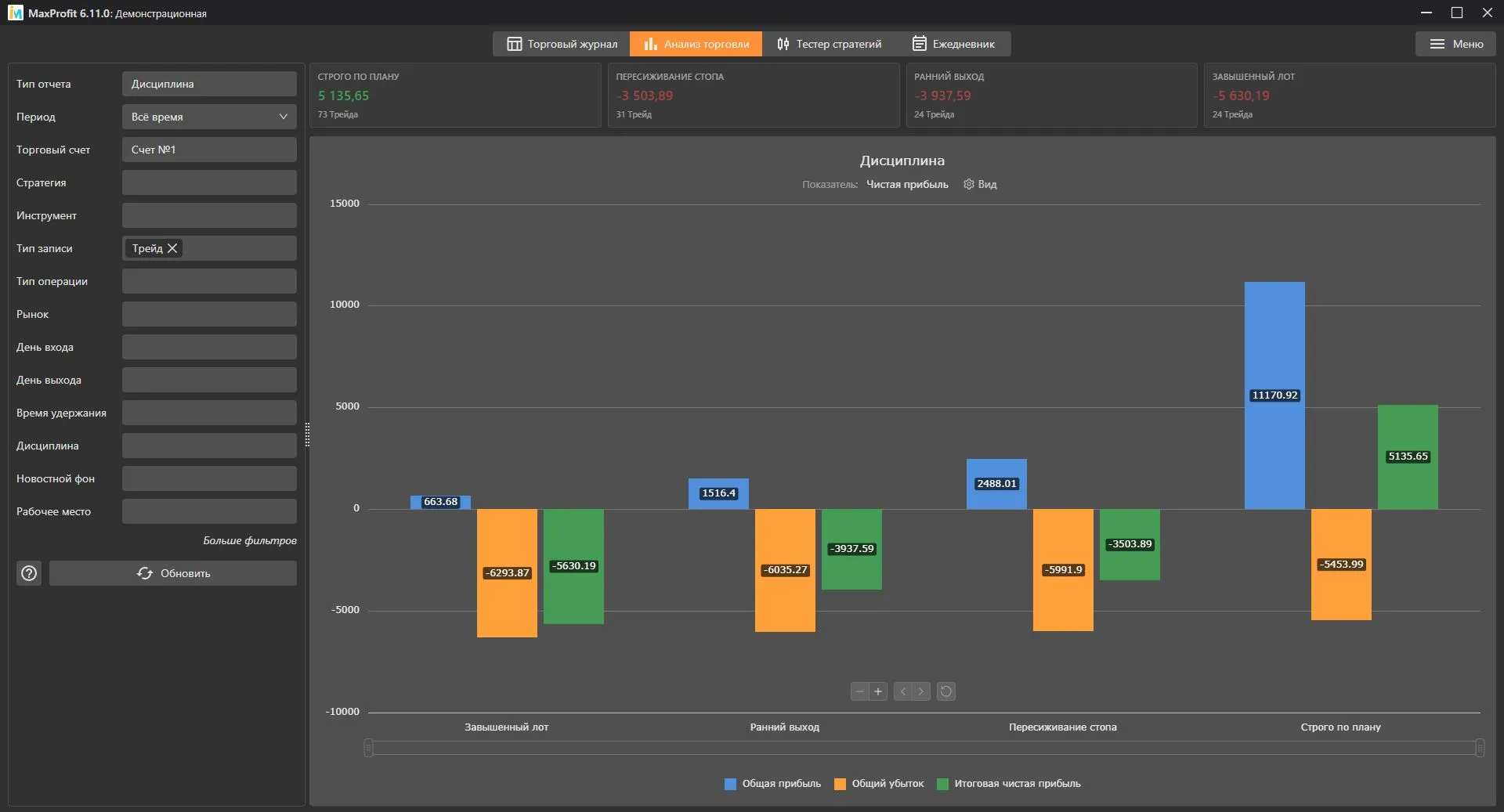Image resolution: width=1504 pixels, height=812 pixels.
Task: Select the Пересиживание стопа summary card
Action: [x=754, y=96]
